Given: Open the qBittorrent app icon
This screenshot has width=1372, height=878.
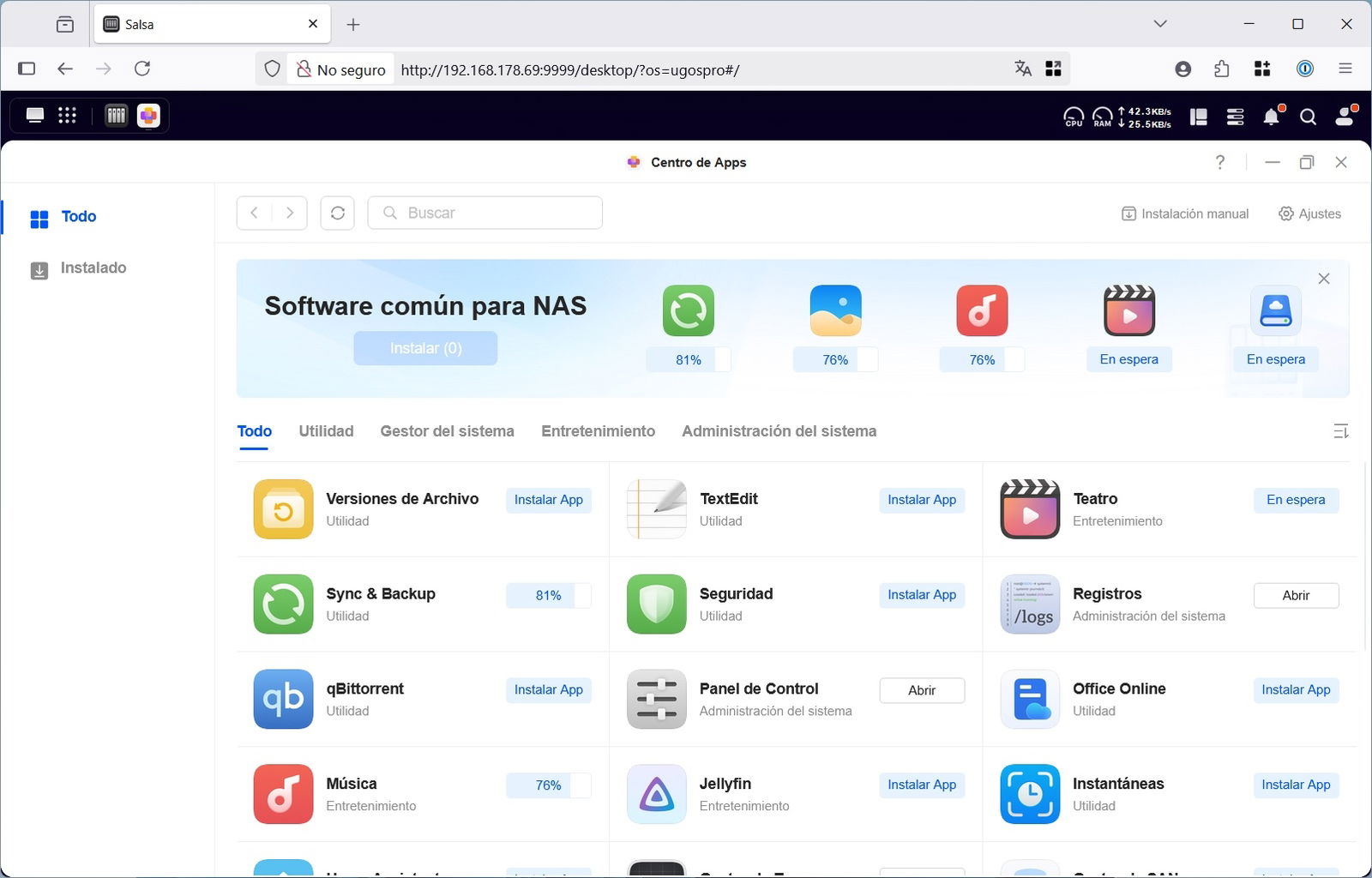Looking at the screenshot, I should [x=283, y=699].
